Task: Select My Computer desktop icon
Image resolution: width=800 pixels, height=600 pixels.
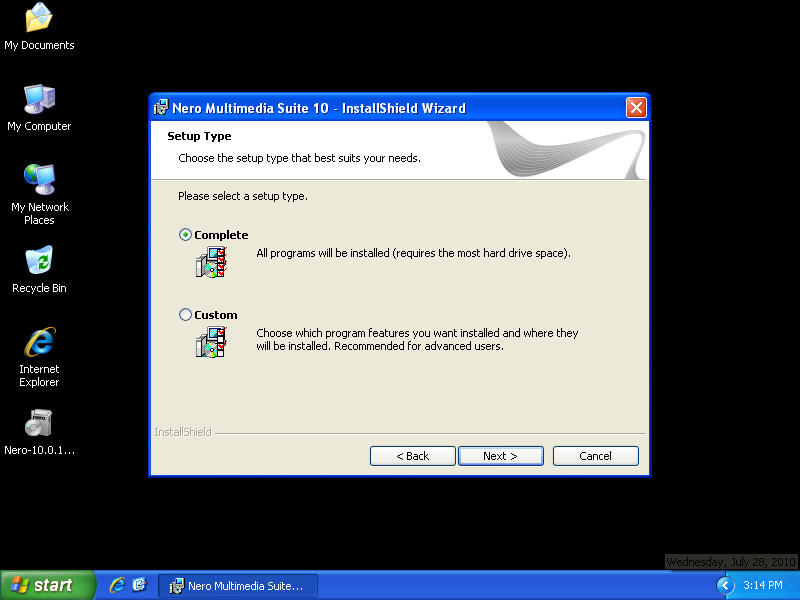Action: (x=39, y=108)
